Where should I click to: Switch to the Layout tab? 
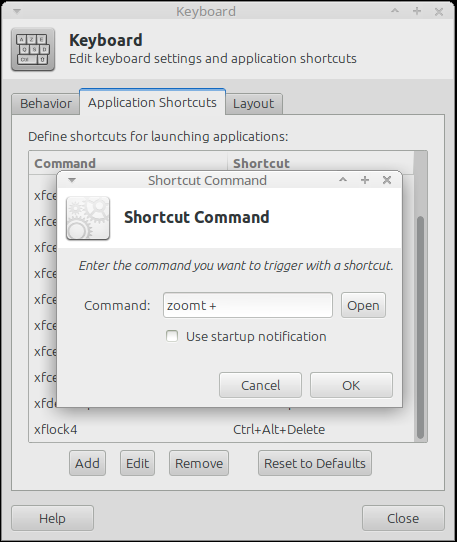pyautogui.click(x=254, y=103)
